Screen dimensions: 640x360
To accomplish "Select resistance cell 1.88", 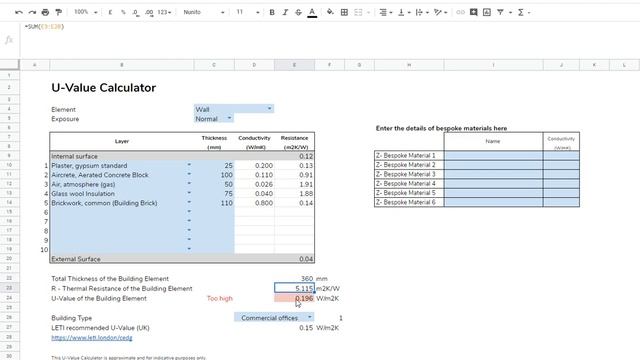I will click(294, 194).
